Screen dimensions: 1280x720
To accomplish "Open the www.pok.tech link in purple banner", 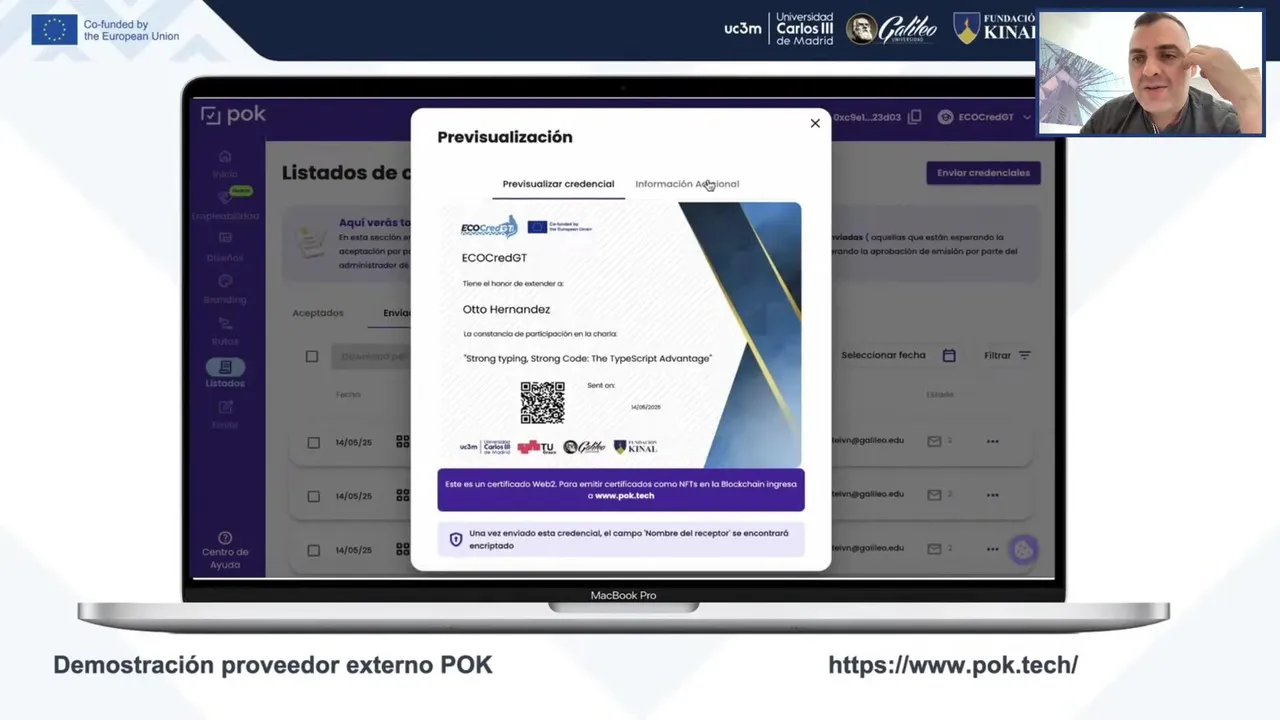I will click(x=624, y=496).
